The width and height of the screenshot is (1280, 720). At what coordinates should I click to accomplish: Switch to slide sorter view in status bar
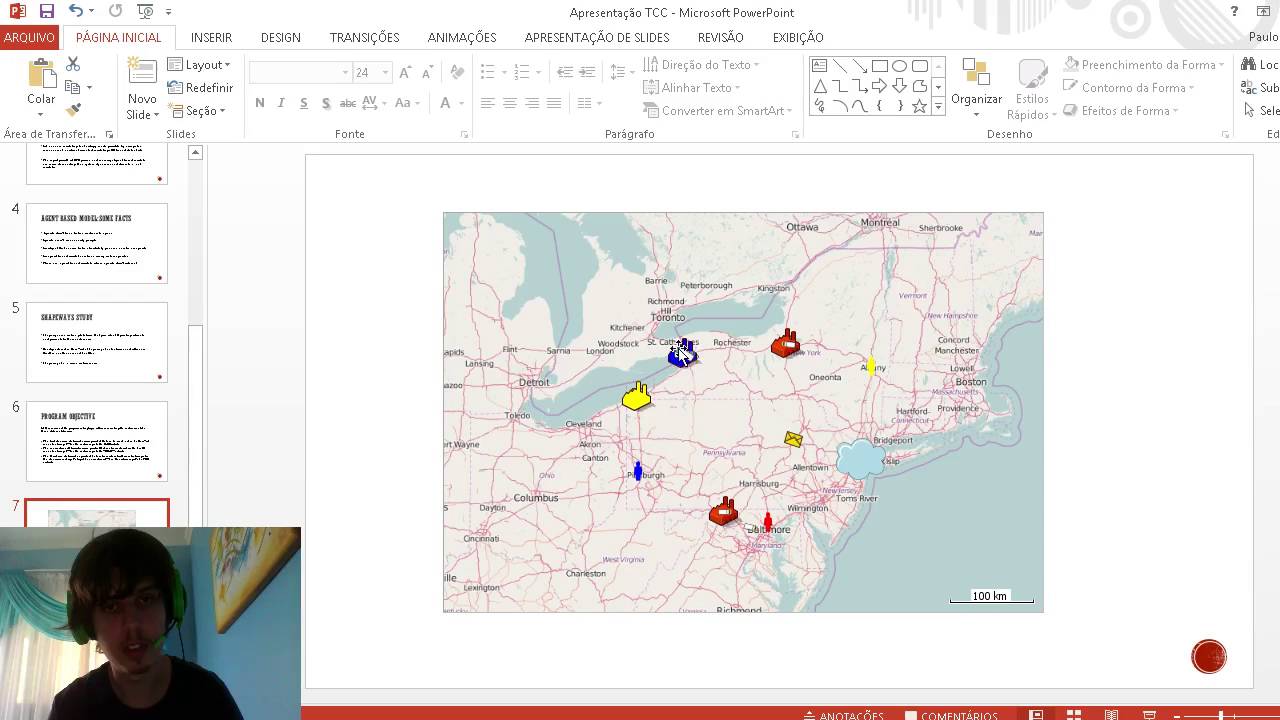click(x=1074, y=715)
